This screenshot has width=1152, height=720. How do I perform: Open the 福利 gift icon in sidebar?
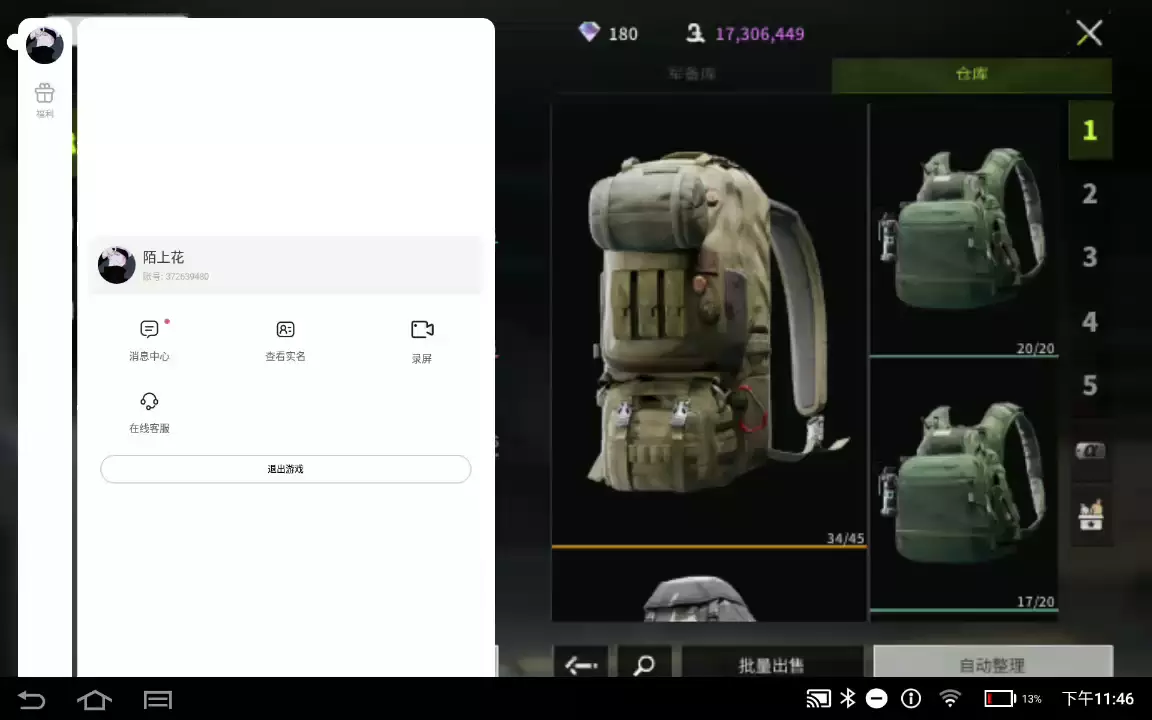(44, 99)
